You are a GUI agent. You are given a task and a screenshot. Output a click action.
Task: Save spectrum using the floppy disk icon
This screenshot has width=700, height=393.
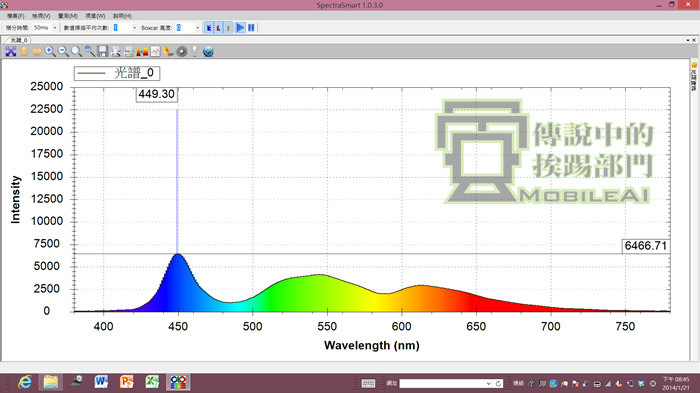pyautogui.click(x=103, y=51)
